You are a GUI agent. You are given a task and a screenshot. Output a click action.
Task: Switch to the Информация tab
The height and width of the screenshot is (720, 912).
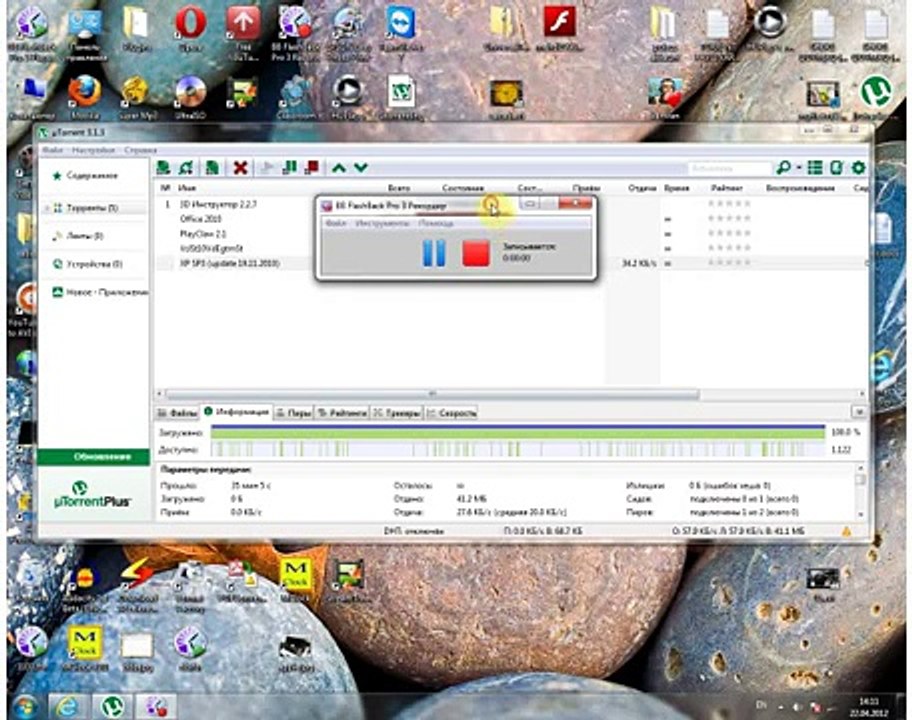click(237, 412)
